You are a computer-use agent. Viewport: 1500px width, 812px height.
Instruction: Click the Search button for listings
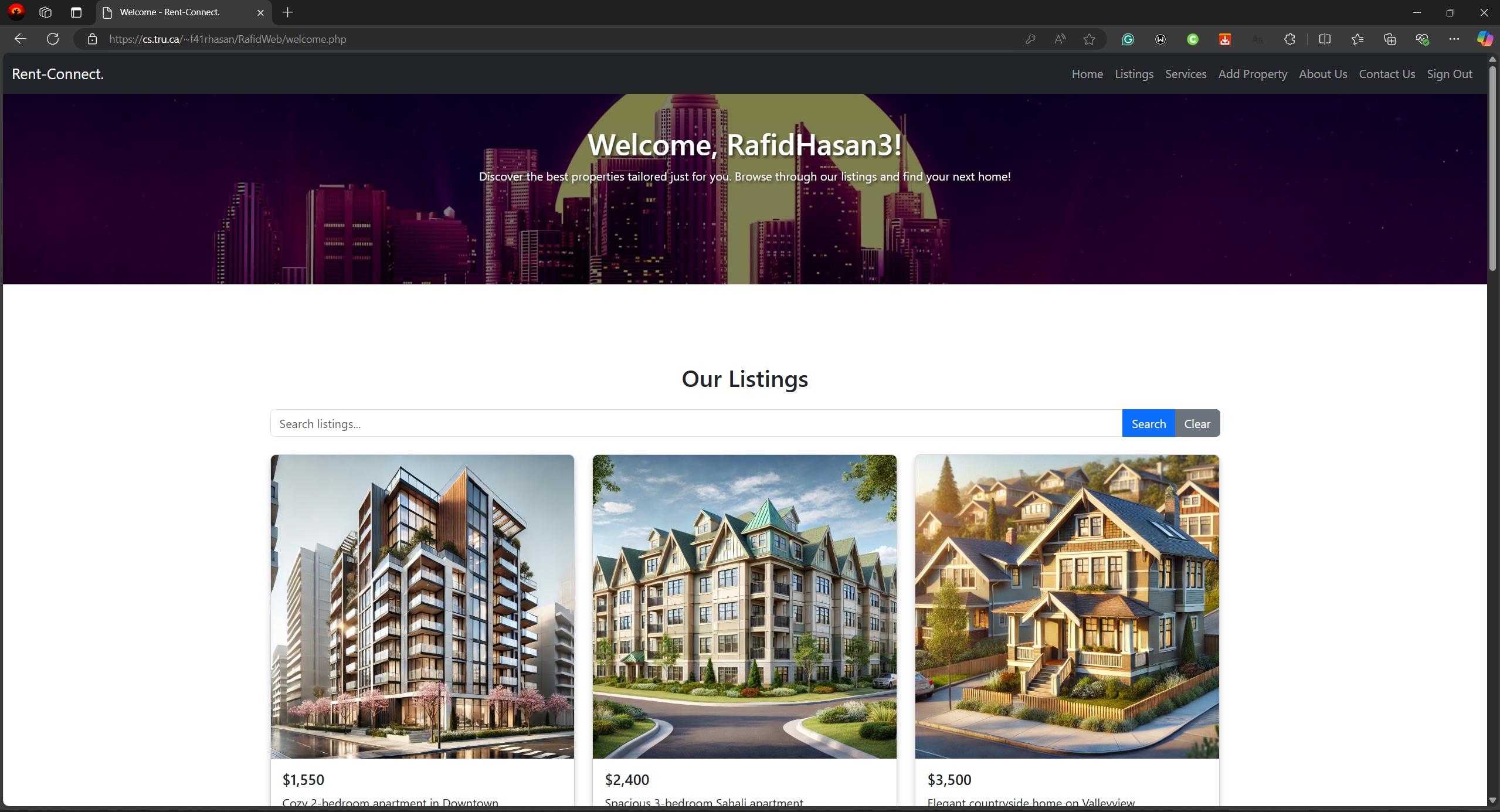[x=1149, y=422]
